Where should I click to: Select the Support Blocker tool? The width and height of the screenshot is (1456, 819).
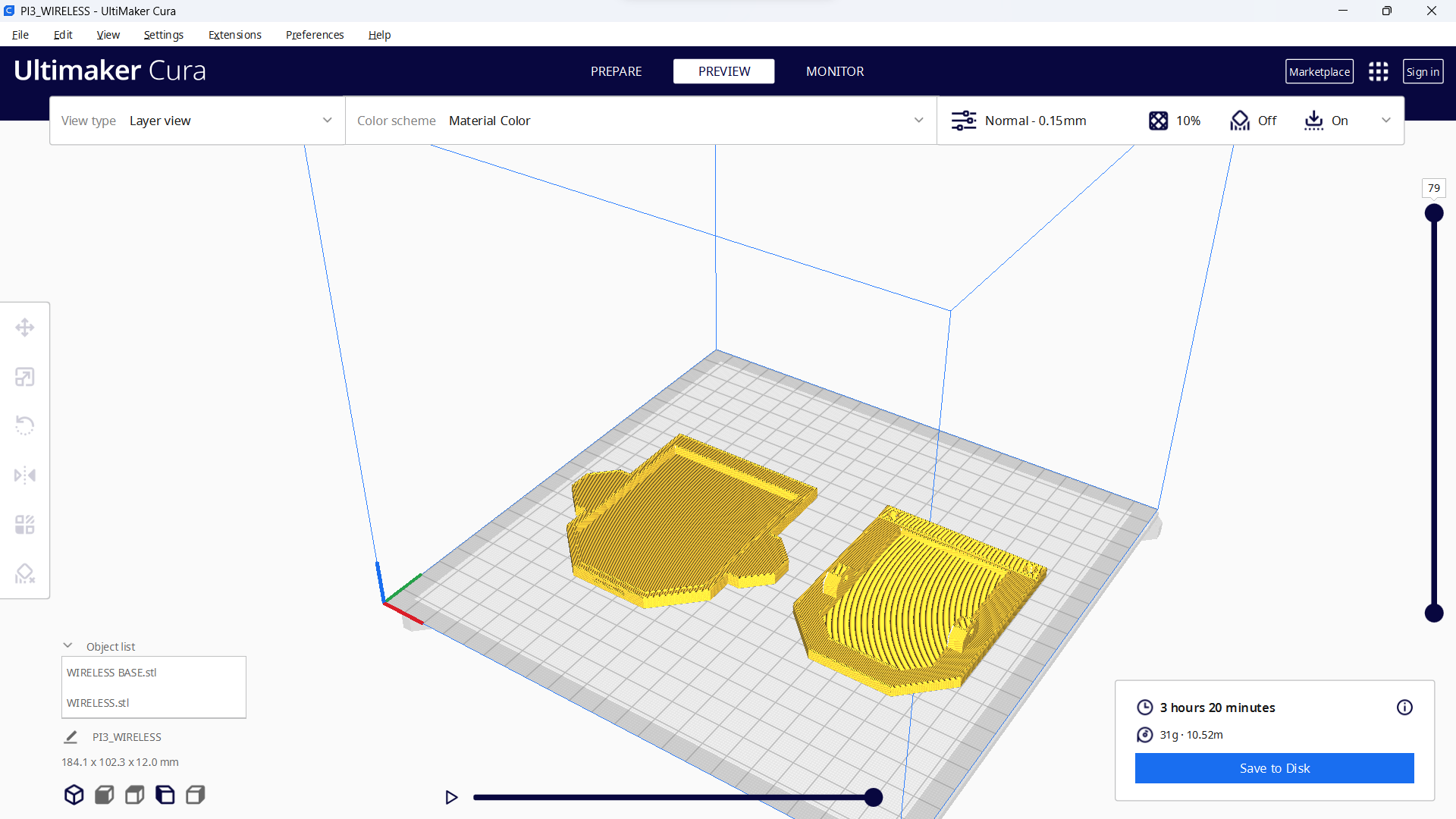tap(24, 573)
